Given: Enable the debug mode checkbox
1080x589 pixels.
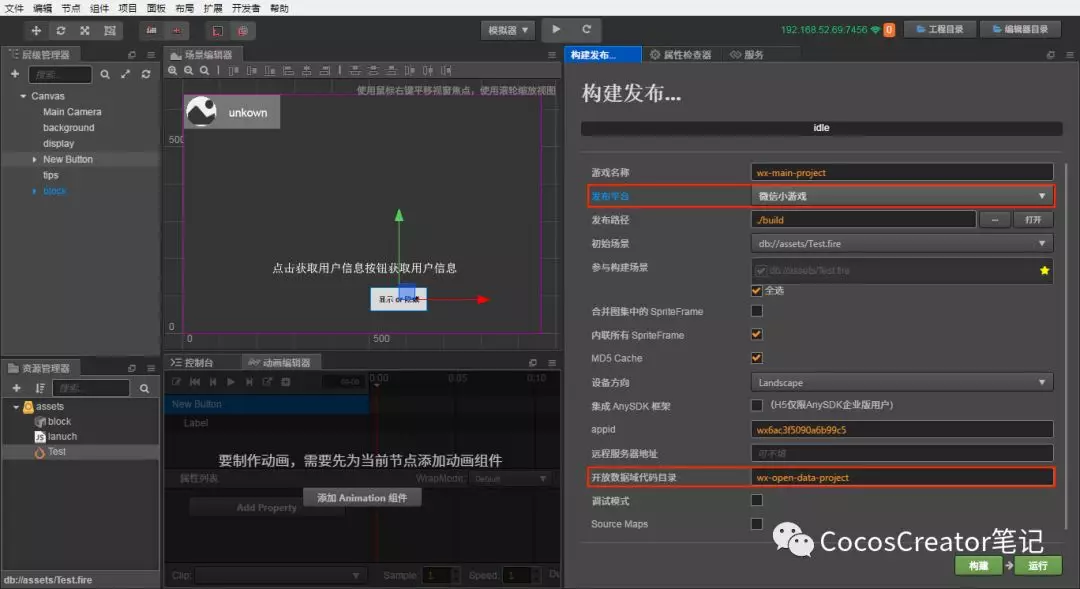Looking at the screenshot, I should (757, 500).
